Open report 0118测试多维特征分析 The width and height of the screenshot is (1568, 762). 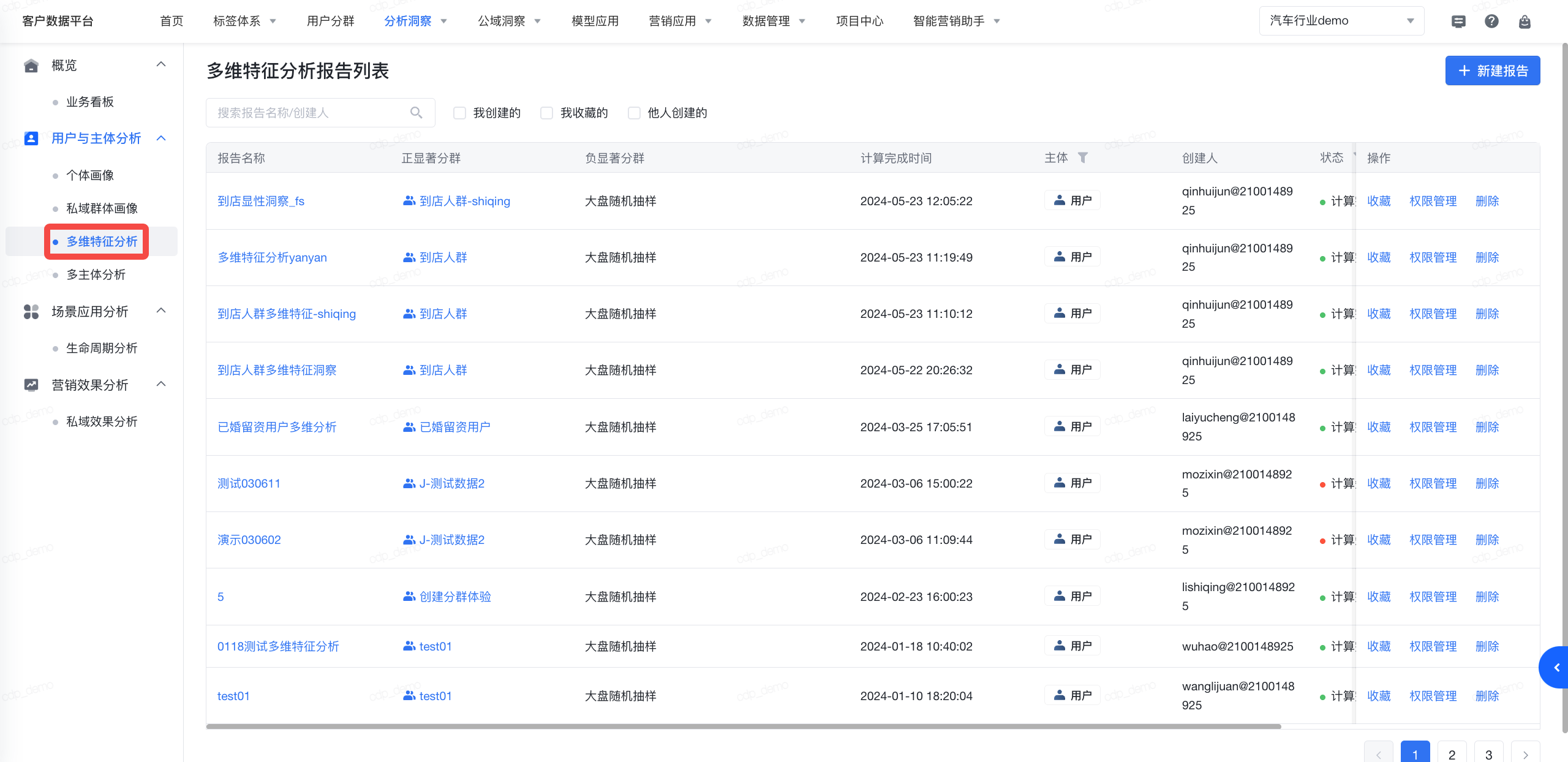pyautogui.click(x=278, y=647)
